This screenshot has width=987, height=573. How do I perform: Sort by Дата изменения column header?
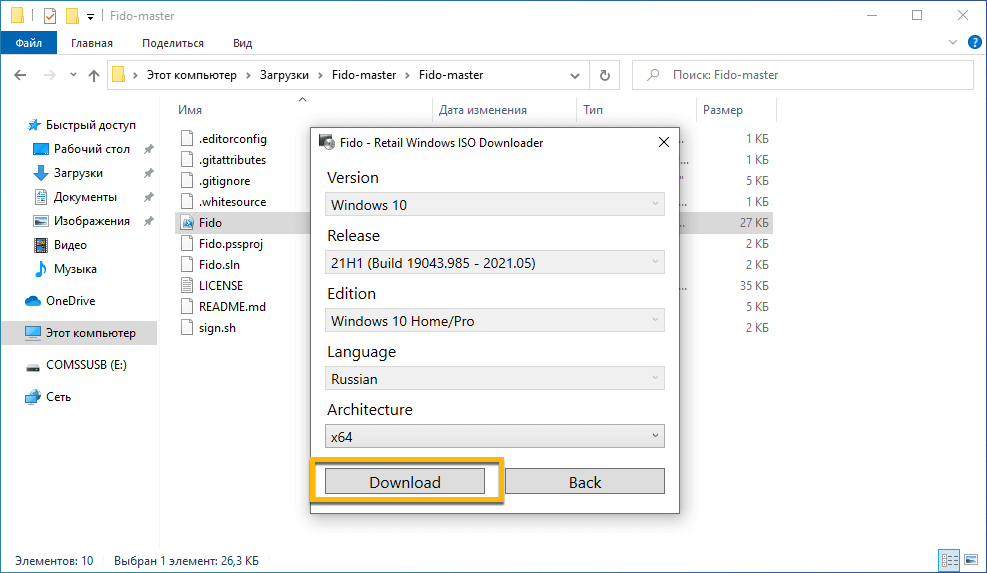click(483, 110)
